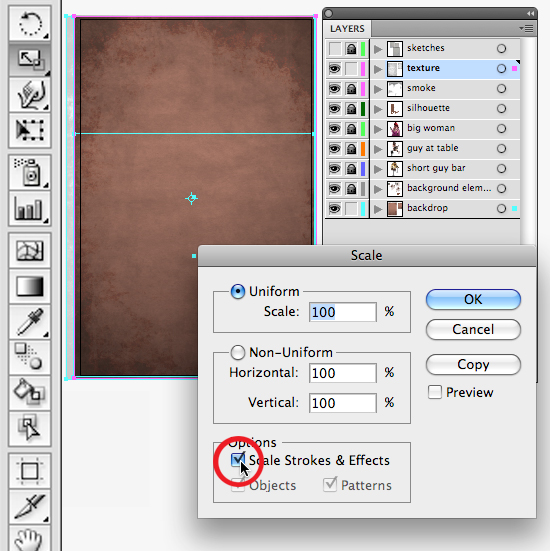Hide the backdrop layer
The width and height of the screenshot is (550, 551).
click(x=335, y=209)
